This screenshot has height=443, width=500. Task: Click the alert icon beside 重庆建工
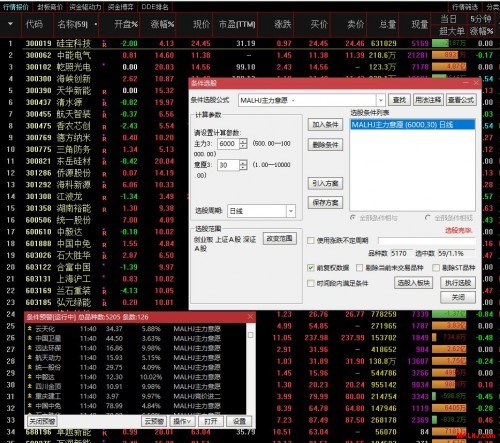(x=30, y=396)
